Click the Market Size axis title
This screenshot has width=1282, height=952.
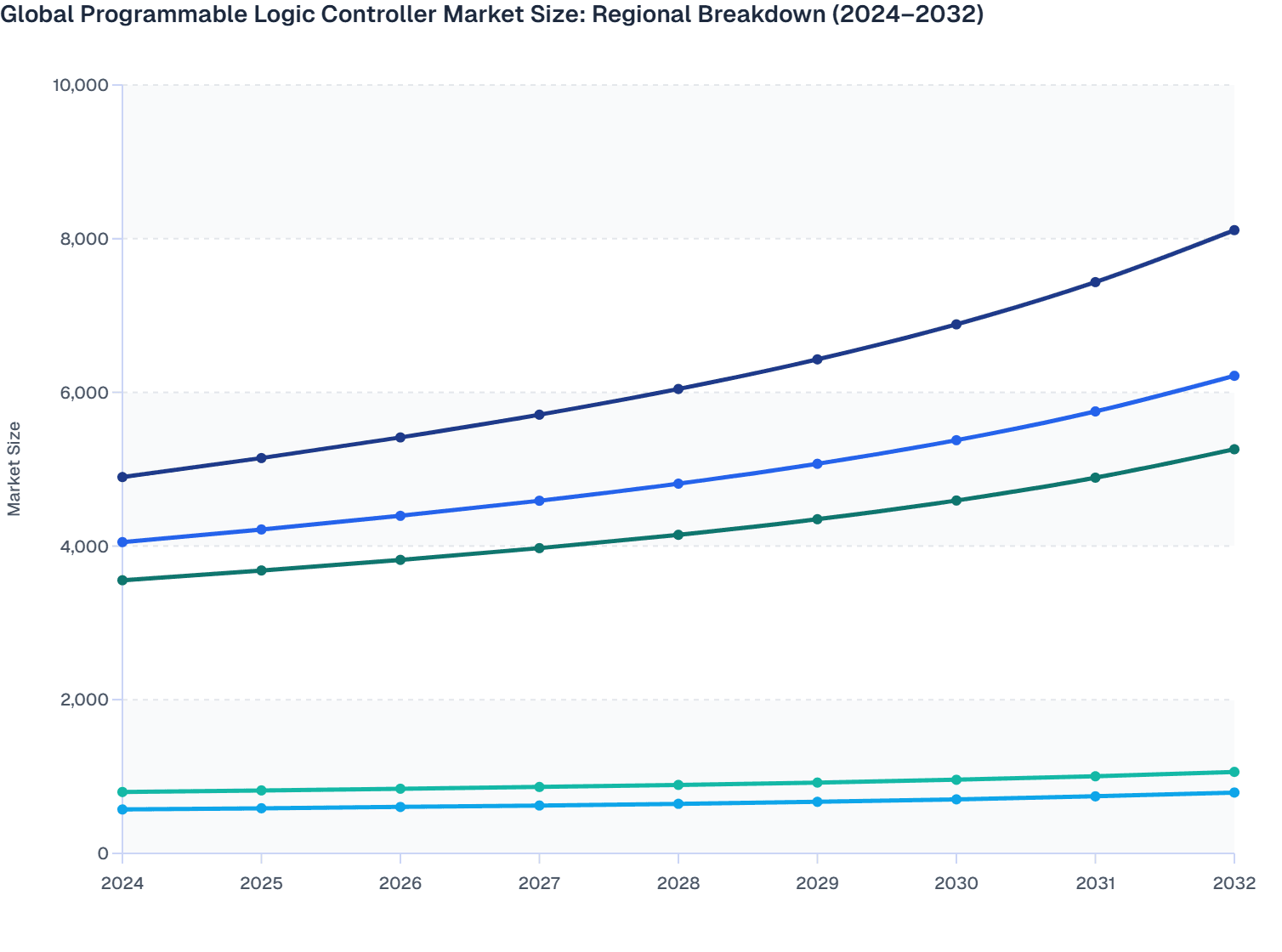point(15,465)
